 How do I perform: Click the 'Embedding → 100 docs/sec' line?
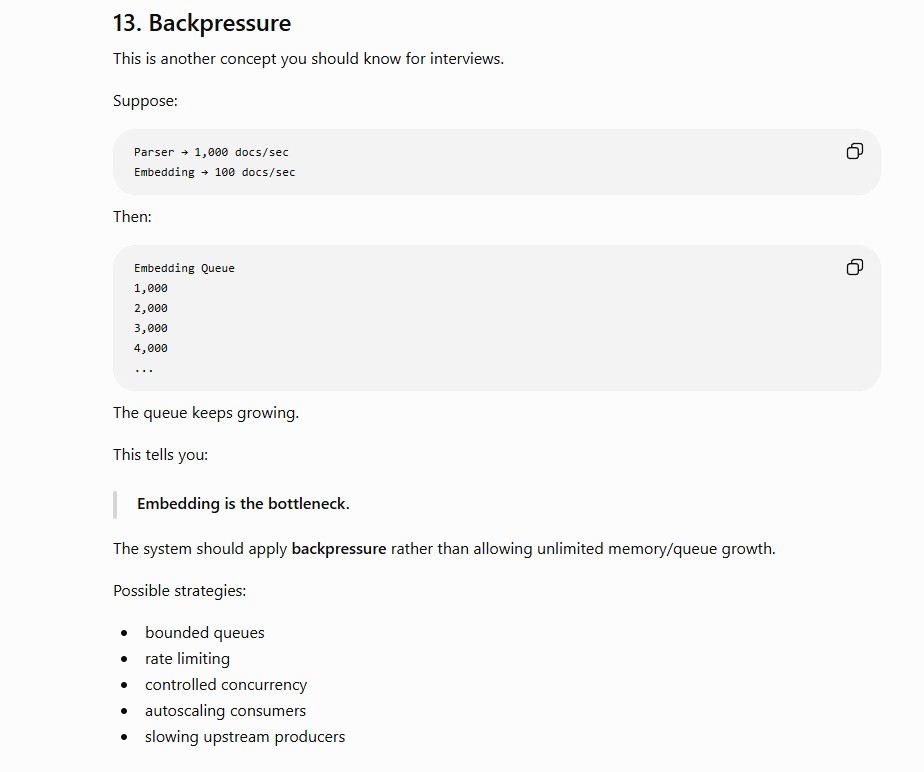pyautogui.click(x=214, y=172)
